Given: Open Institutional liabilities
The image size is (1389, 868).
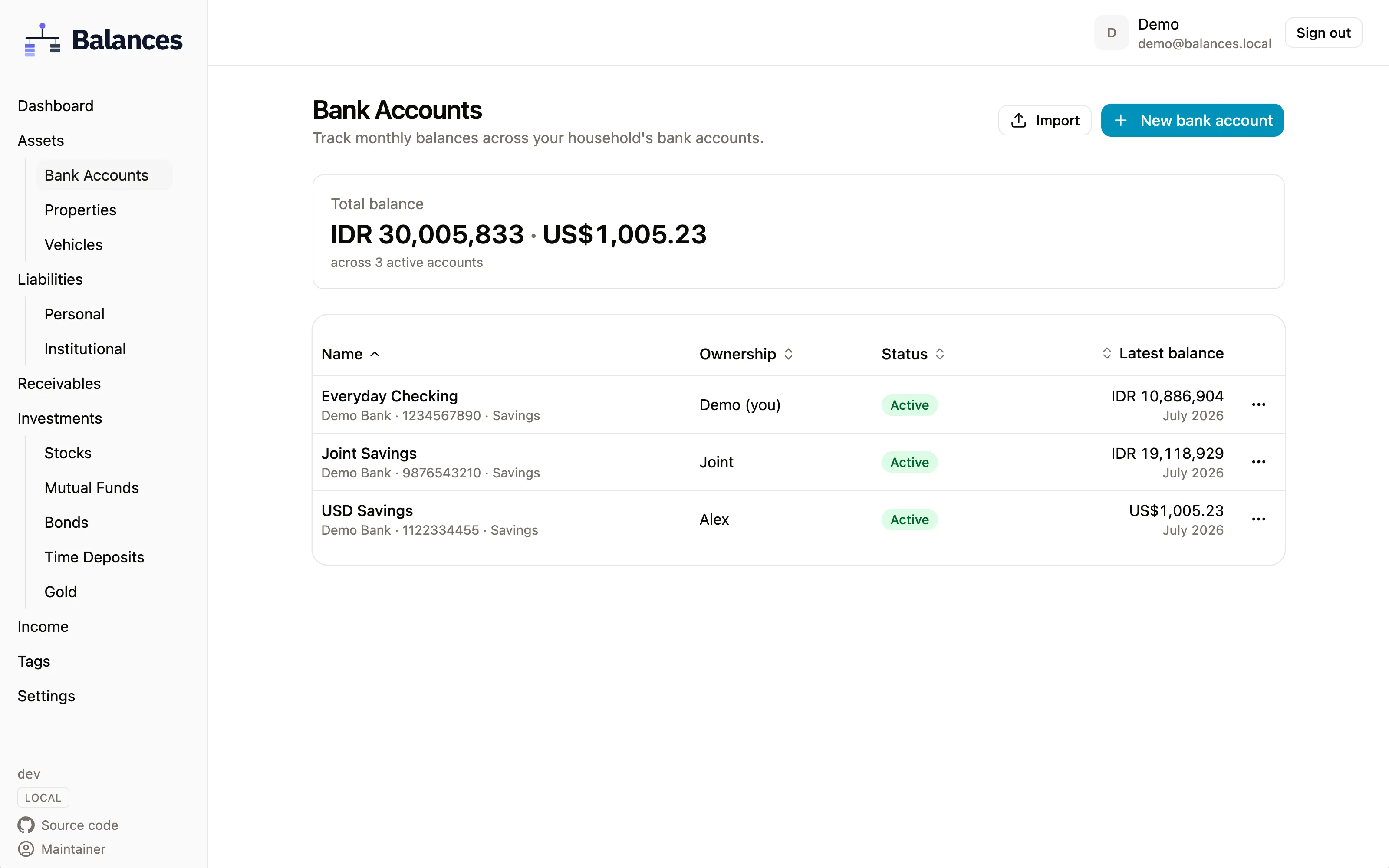Looking at the screenshot, I should [85, 349].
